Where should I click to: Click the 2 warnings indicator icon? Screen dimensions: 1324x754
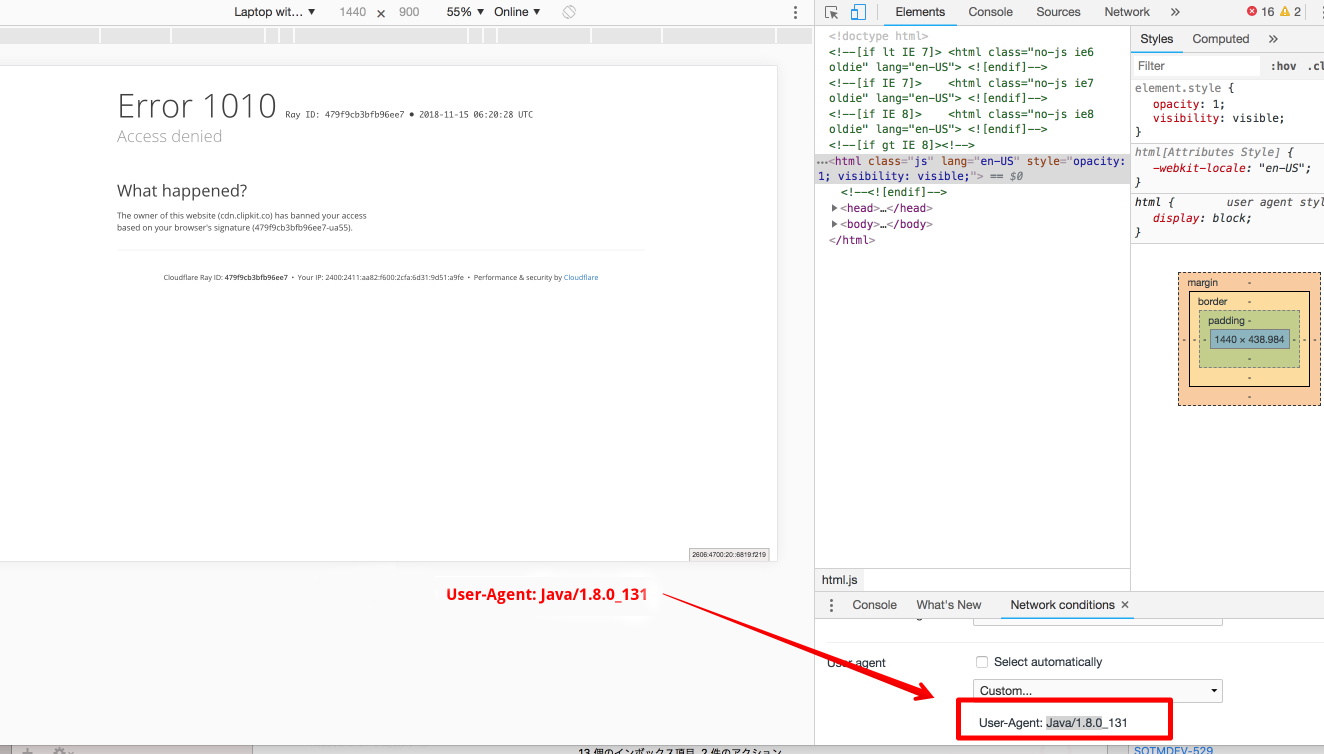click(x=1286, y=11)
